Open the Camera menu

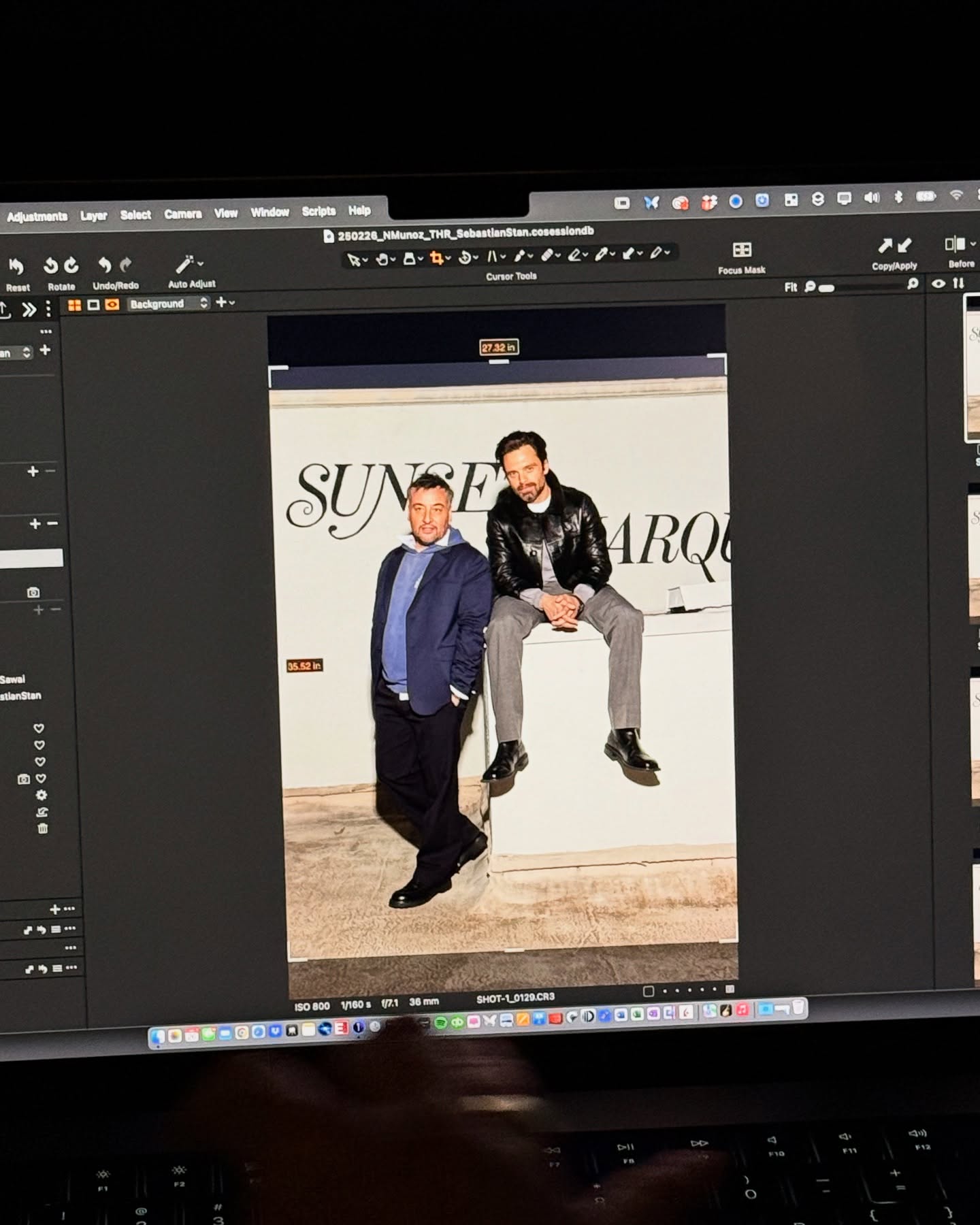[x=182, y=214]
